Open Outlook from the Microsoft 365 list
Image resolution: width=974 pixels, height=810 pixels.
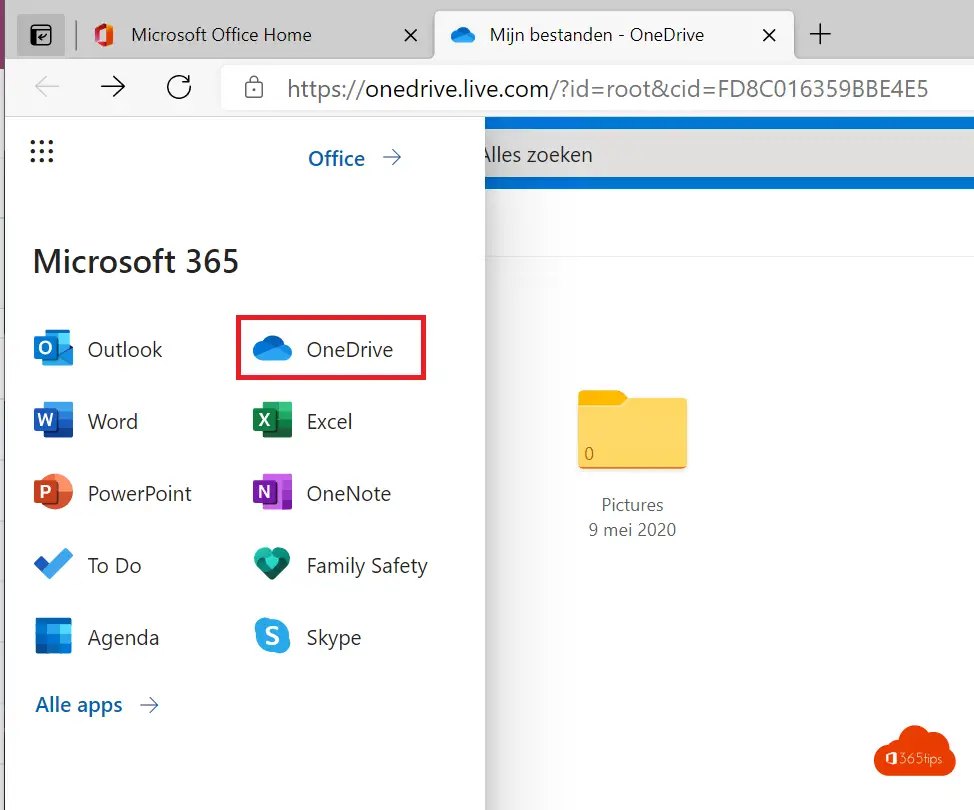pos(98,349)
